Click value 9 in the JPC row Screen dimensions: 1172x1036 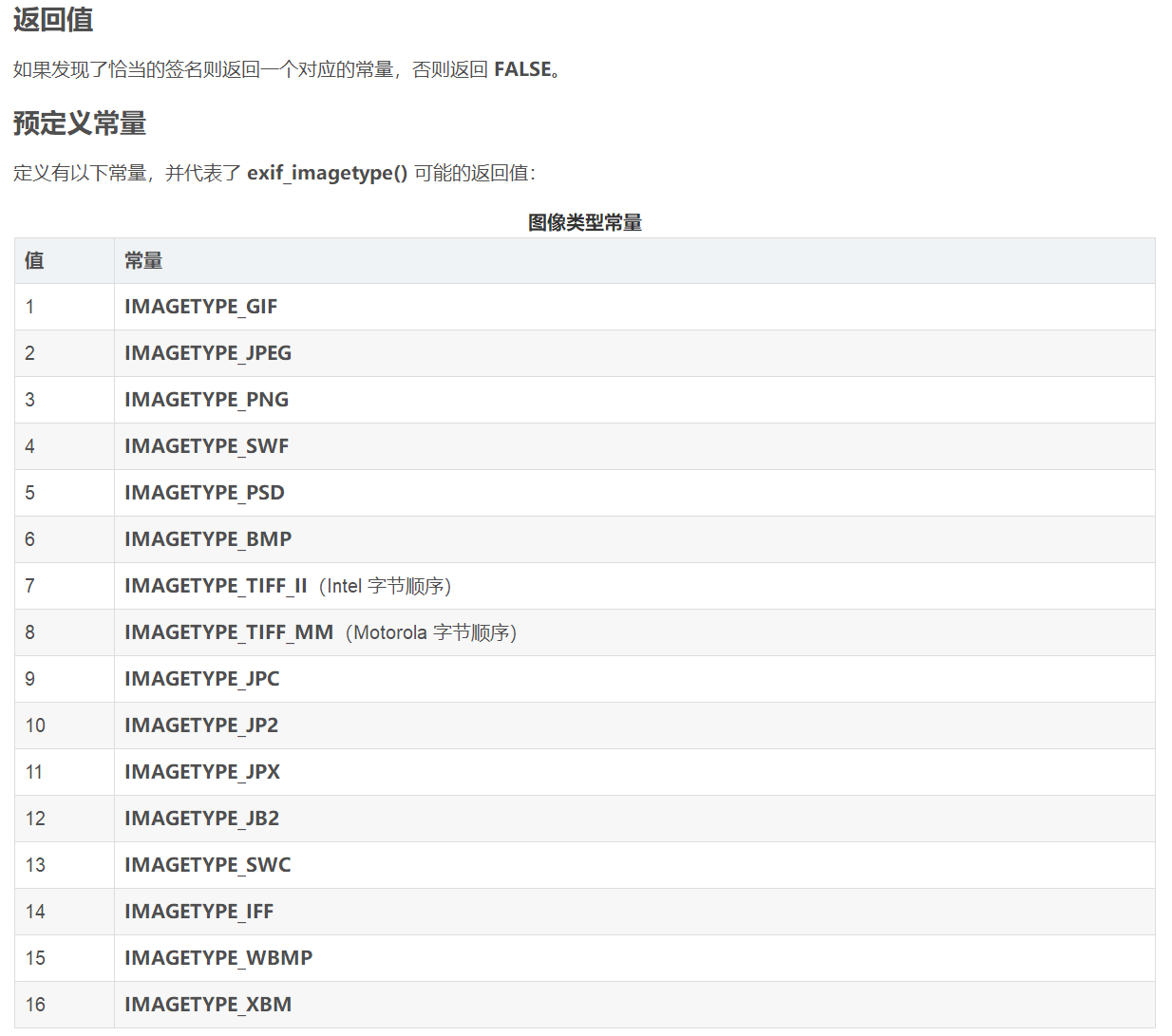[29, 679]
